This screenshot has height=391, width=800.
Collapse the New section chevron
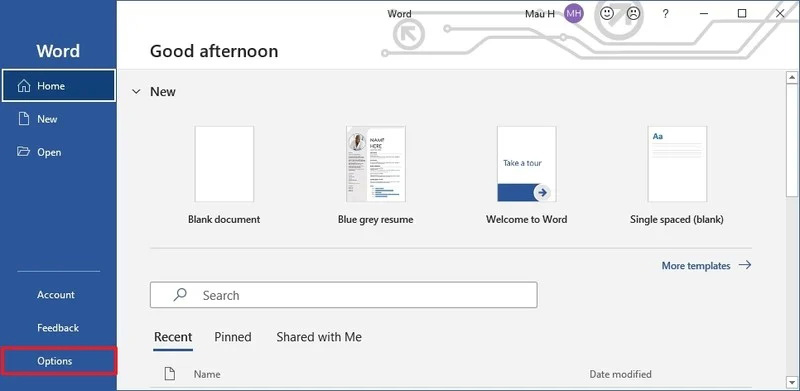tap(136, 92)
